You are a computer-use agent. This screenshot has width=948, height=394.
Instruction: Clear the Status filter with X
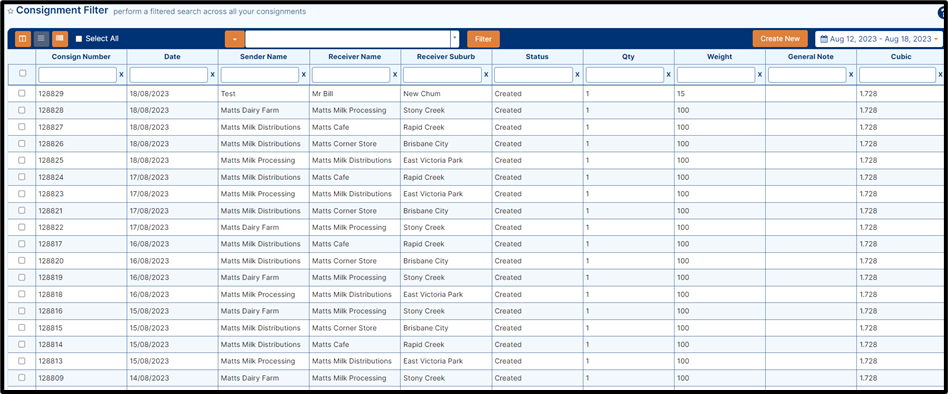577,75
